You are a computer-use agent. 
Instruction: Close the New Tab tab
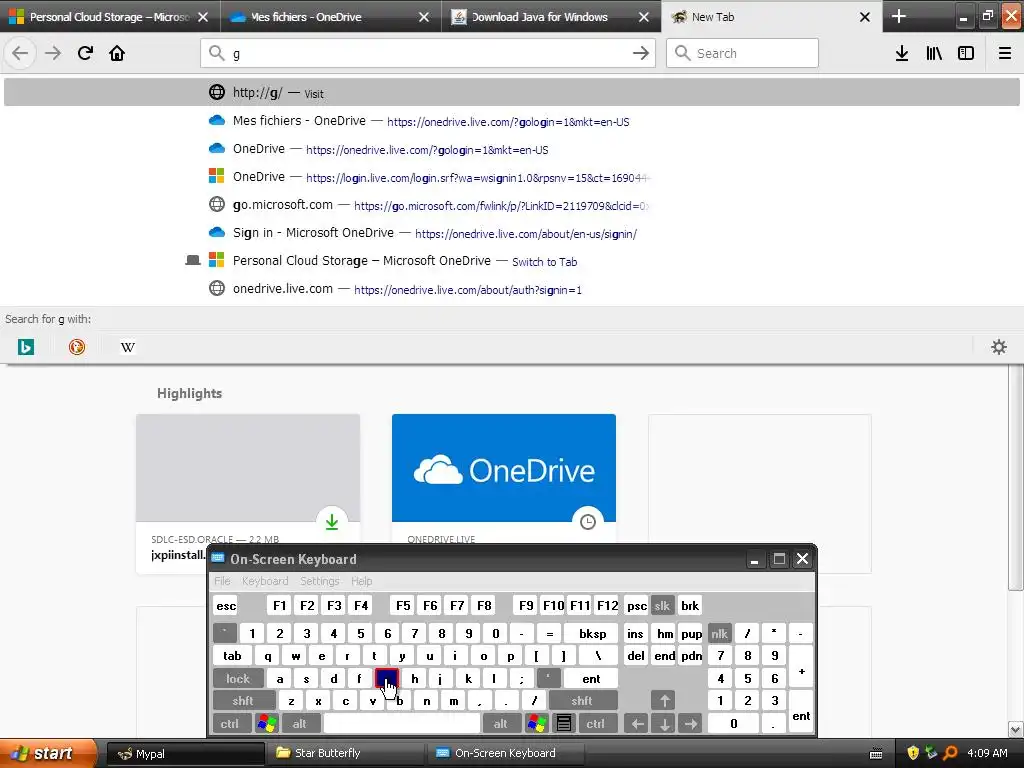[x=865, y=17]
